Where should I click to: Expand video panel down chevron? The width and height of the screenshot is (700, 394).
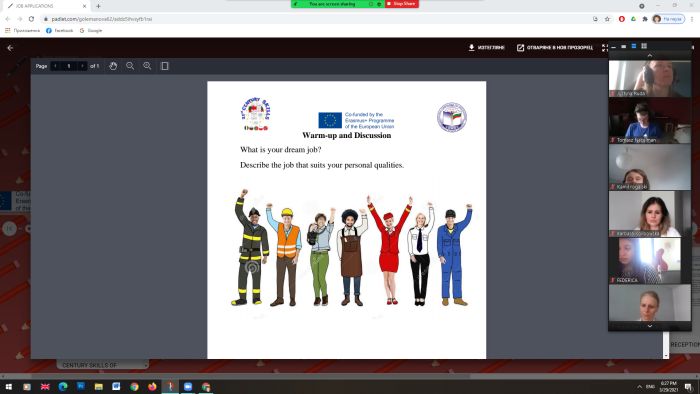pyautogui.click(x=650, y=326)
